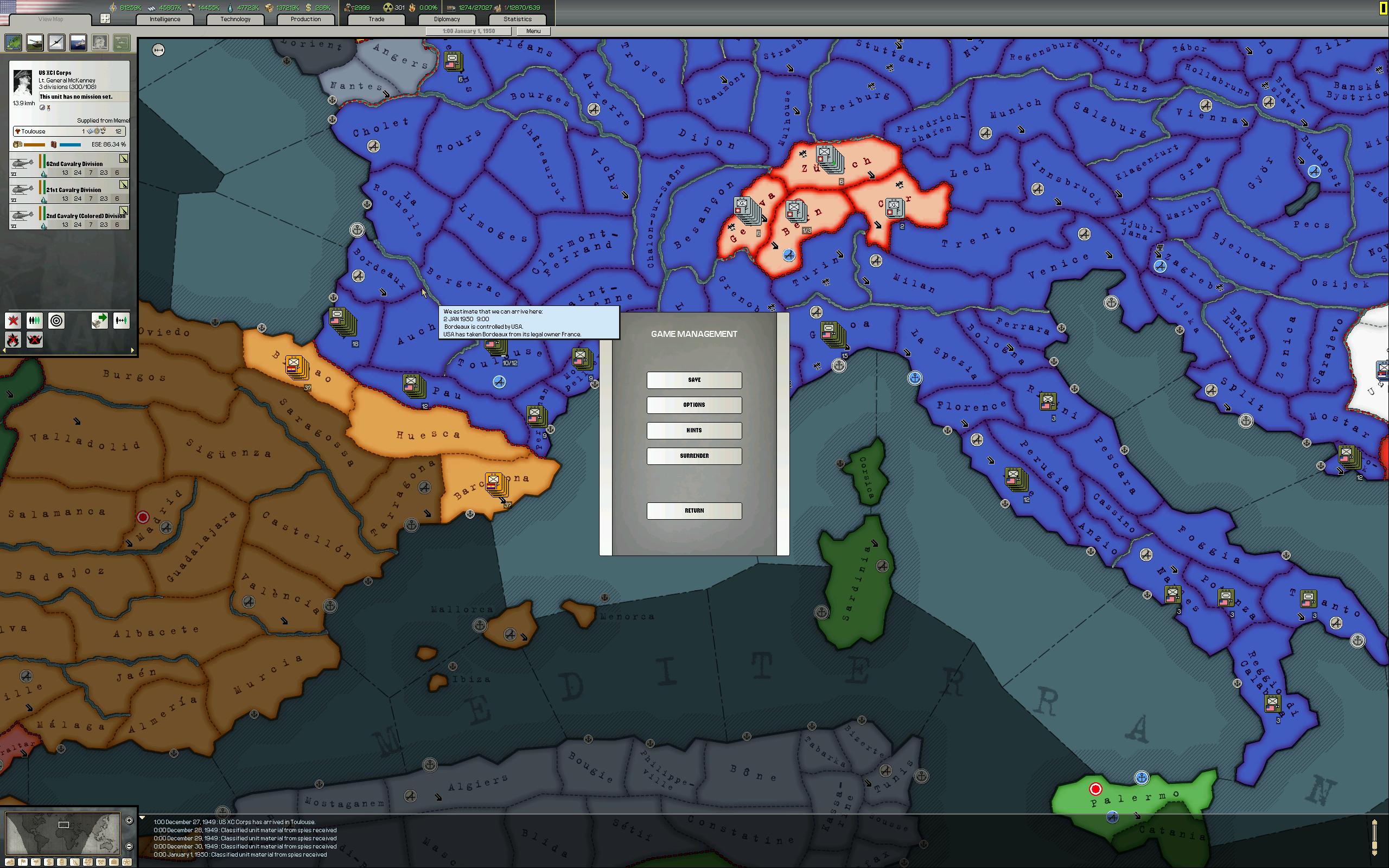Screen dimensions: 1389x868
Task: Switch to political flag map mode
Action: 23,862
